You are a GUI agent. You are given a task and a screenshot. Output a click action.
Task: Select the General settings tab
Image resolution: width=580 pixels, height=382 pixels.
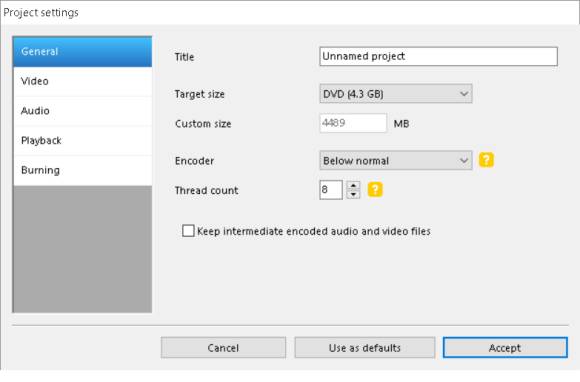click(x=82, y=52)
